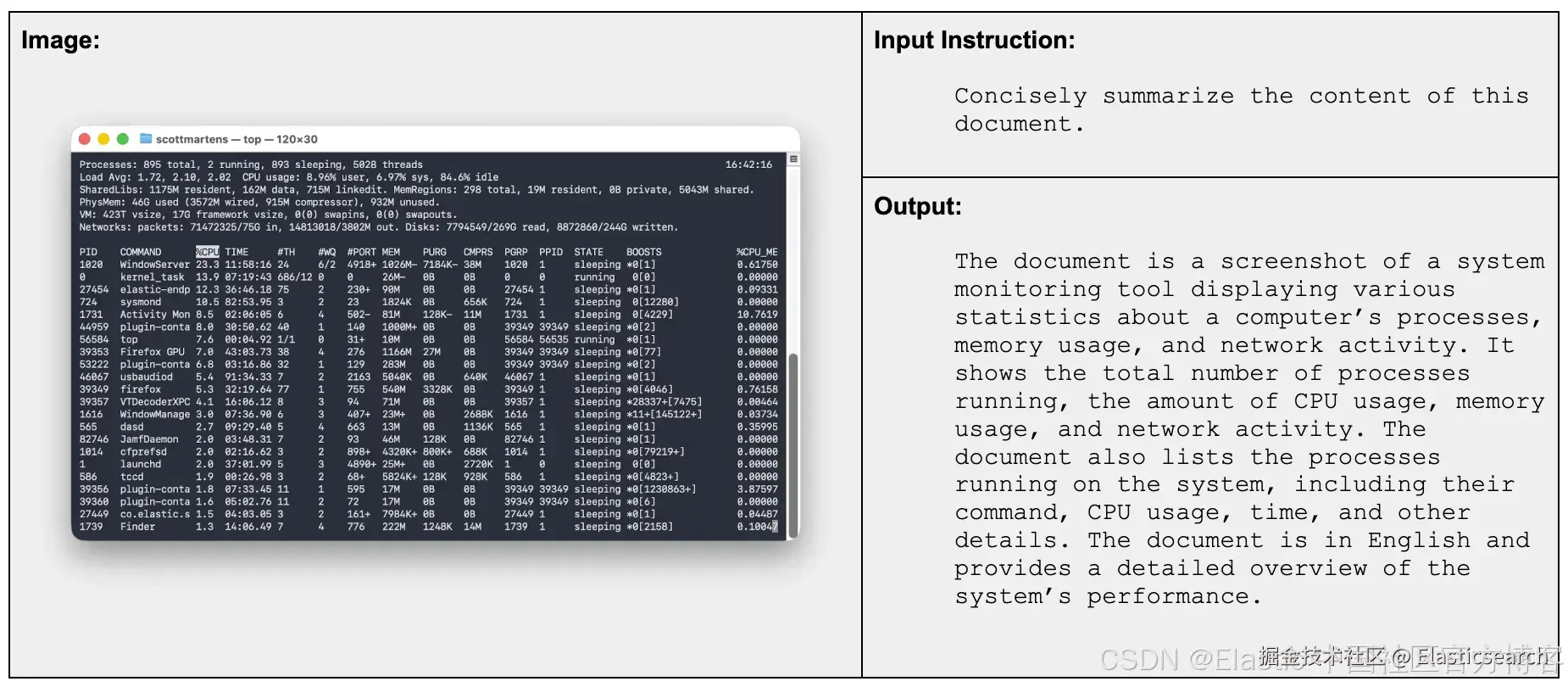The image size is (1568, 687).
Task: Select the VTDecoderXPC process row
Action: point(429,402)
